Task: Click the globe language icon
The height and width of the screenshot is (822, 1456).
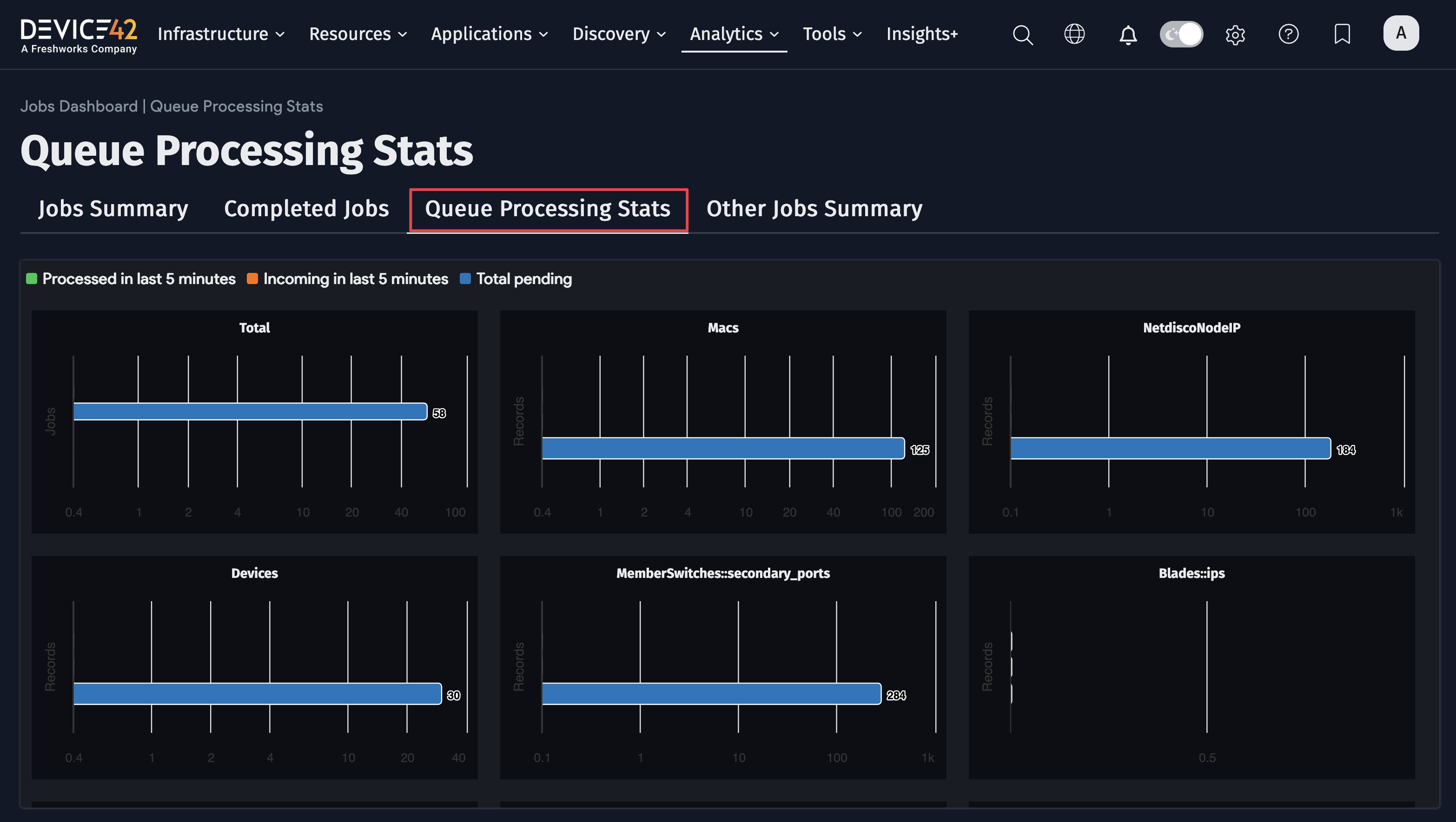Action: (1074, 34)
